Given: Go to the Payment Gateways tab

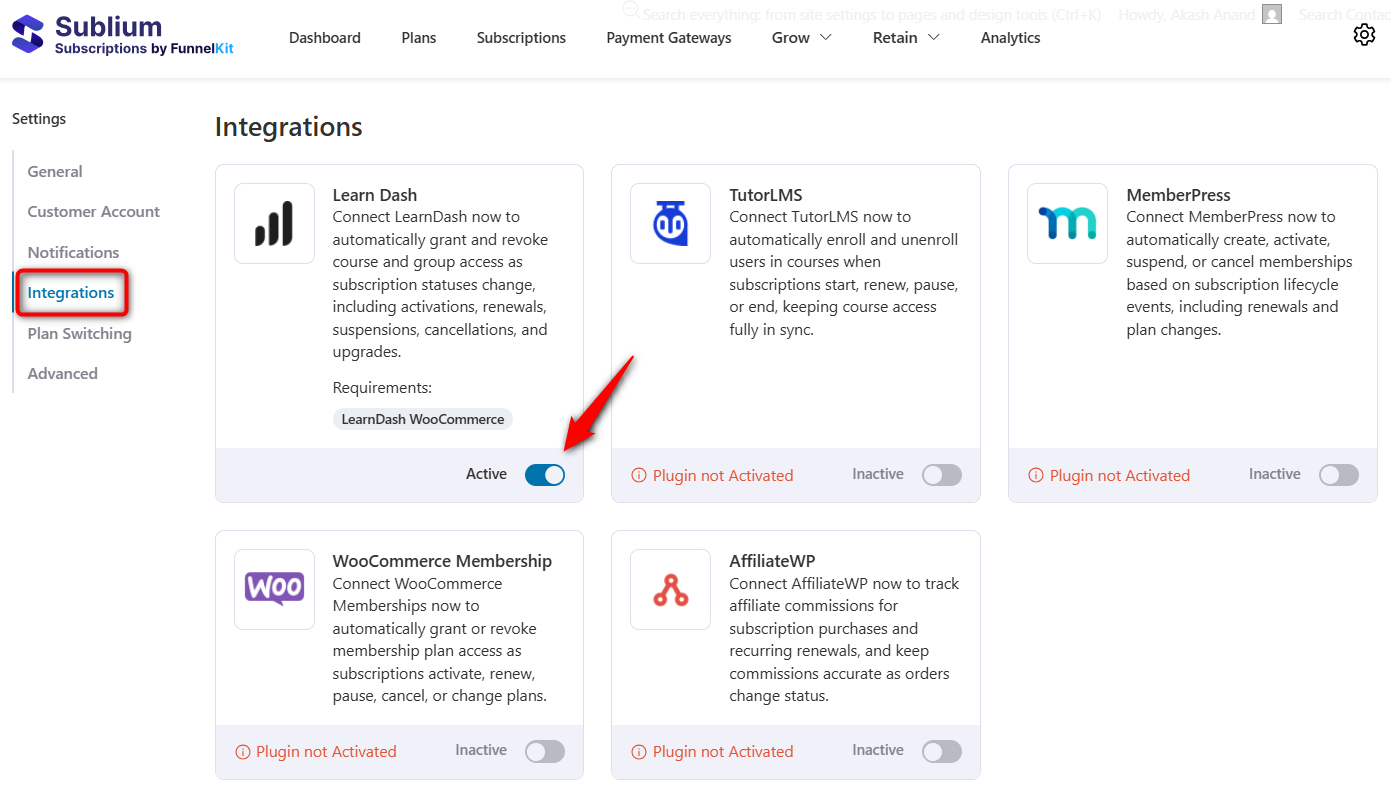Looking at the screenshot, I should pos(668,37).
